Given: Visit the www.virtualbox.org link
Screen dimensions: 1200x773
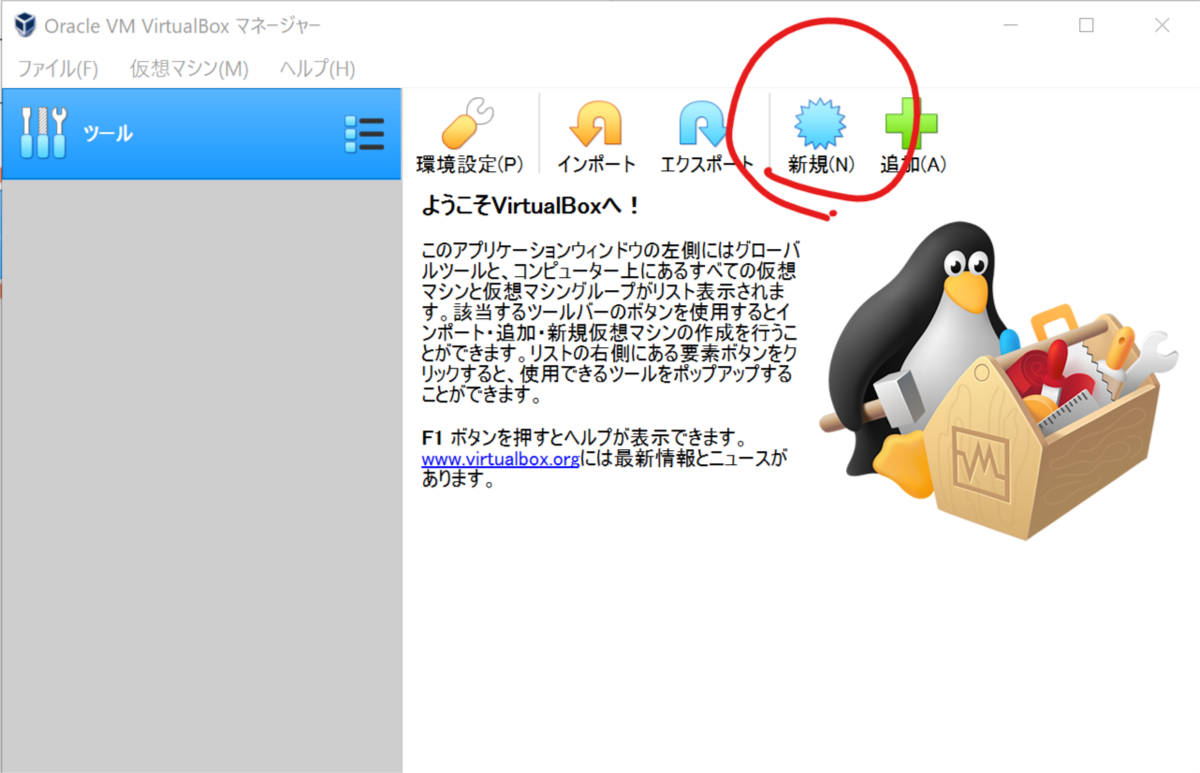Looking at the screenshot, I should tap(500, 460).
